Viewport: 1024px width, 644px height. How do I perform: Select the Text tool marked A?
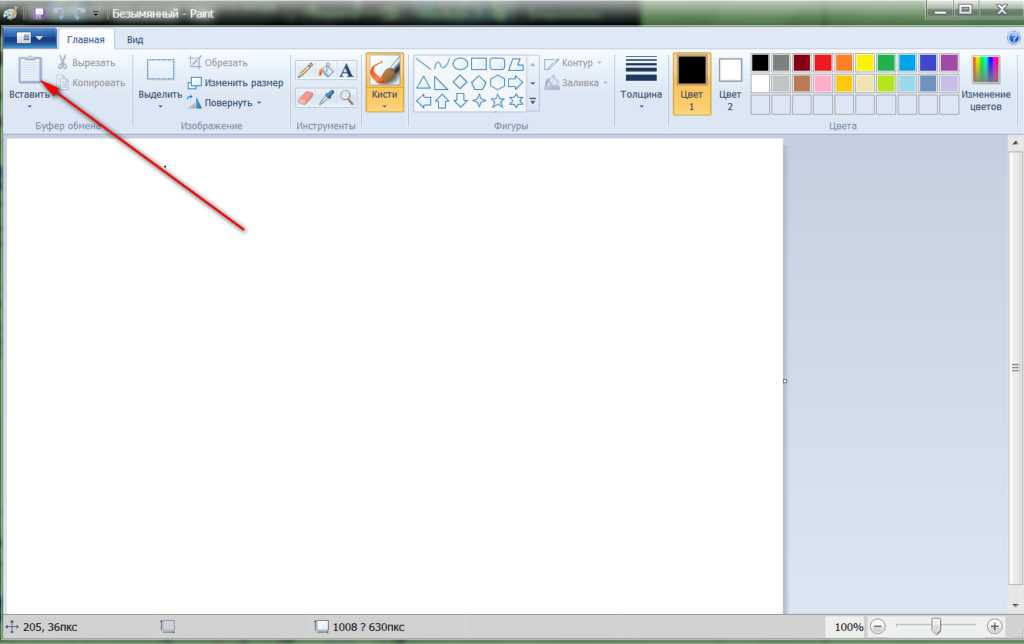347,70
